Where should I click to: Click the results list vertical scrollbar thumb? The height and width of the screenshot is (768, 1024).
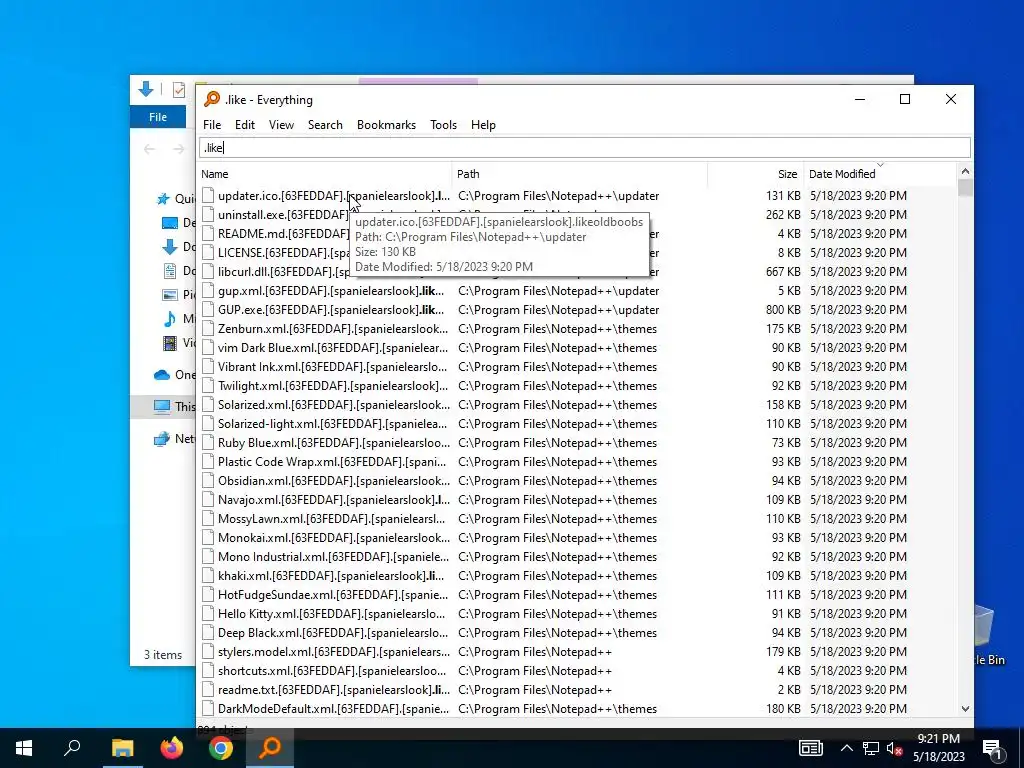click(x=965, y=187)
